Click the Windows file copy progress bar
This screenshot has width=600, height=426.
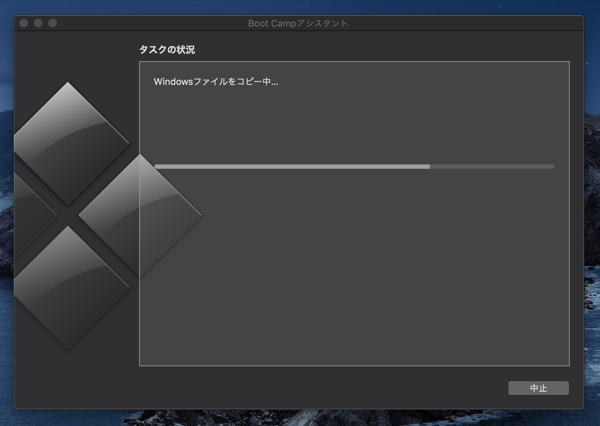coord(354,166)
